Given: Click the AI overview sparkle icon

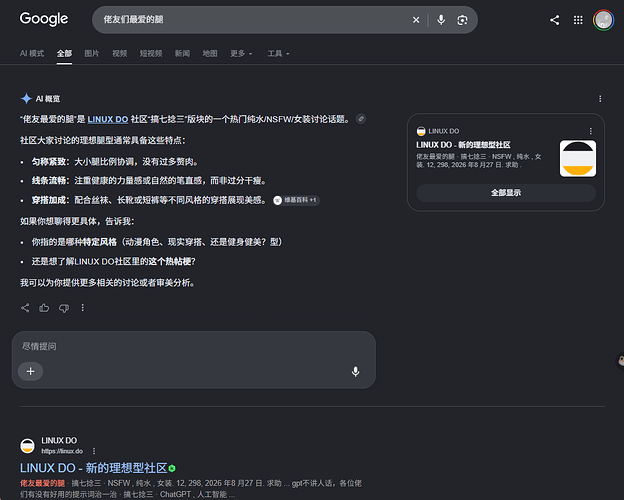Looking at the screenshot, I should point(26,98).
